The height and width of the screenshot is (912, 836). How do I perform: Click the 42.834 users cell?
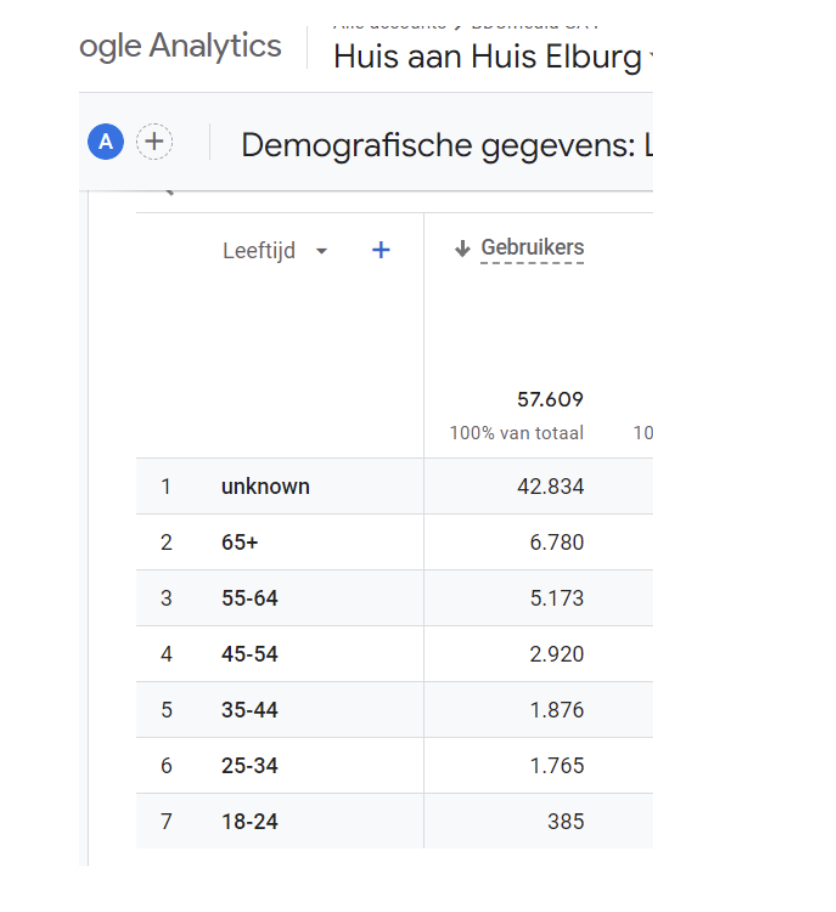[x=550, y=486]
